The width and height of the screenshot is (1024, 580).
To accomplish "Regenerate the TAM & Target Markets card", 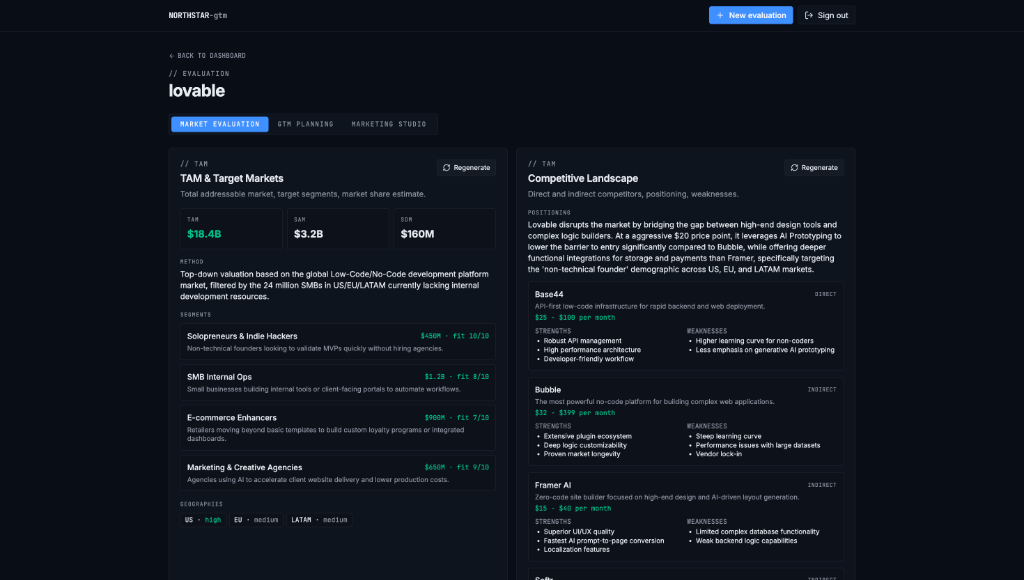I will click(x=466, y=168).
